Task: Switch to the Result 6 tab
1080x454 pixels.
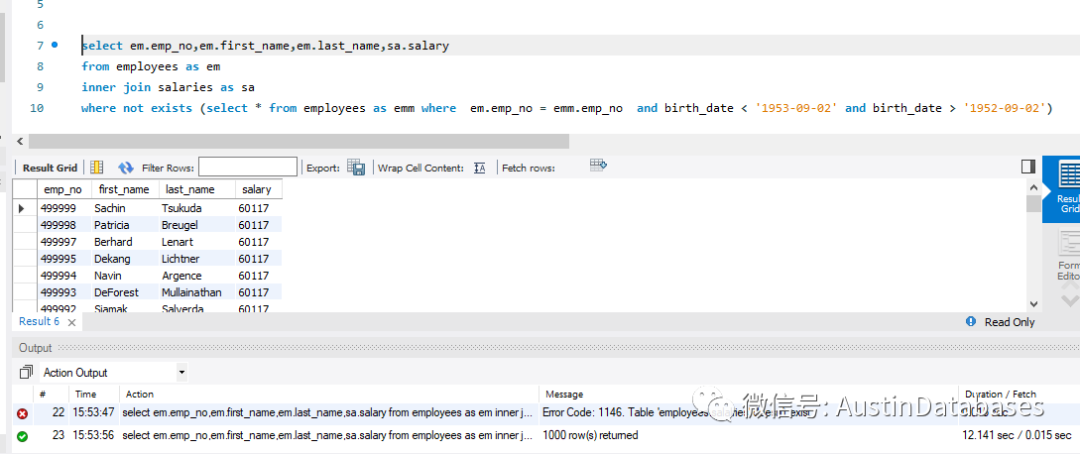Action: pos(39,322)
